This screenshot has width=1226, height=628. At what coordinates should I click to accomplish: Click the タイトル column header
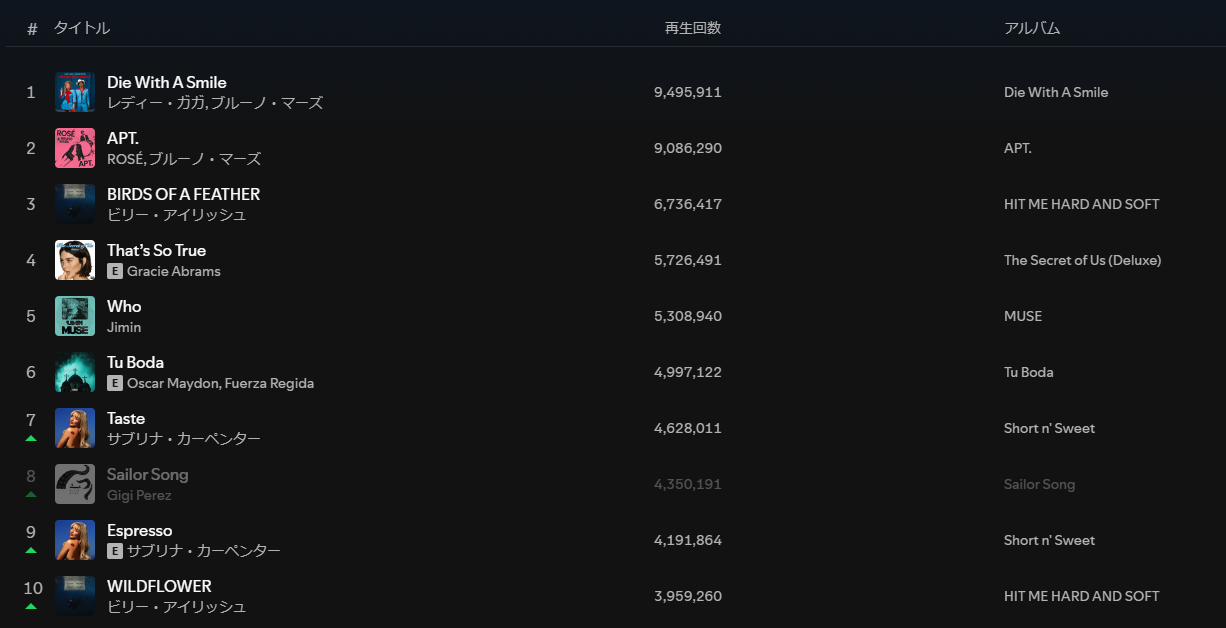click(82, 28)
